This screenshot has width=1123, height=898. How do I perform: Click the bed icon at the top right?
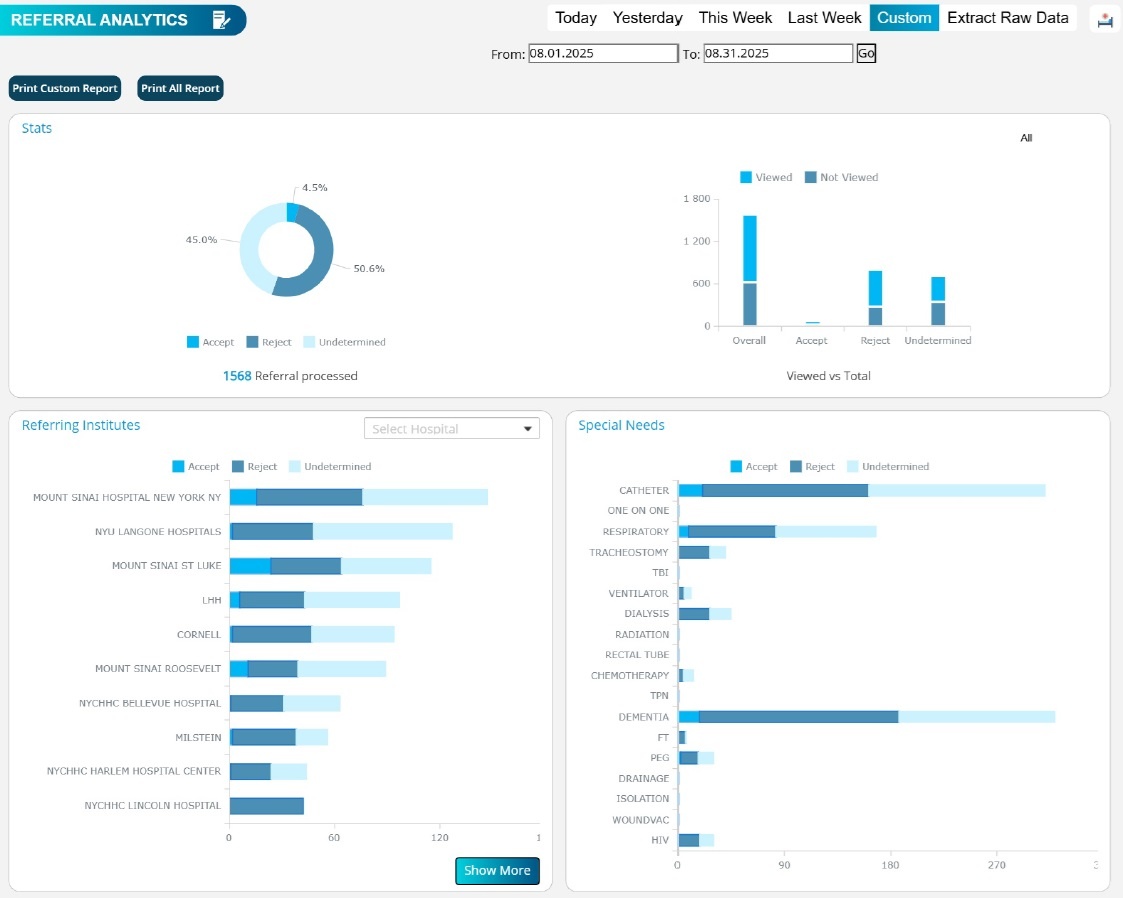click(1105, 20)
